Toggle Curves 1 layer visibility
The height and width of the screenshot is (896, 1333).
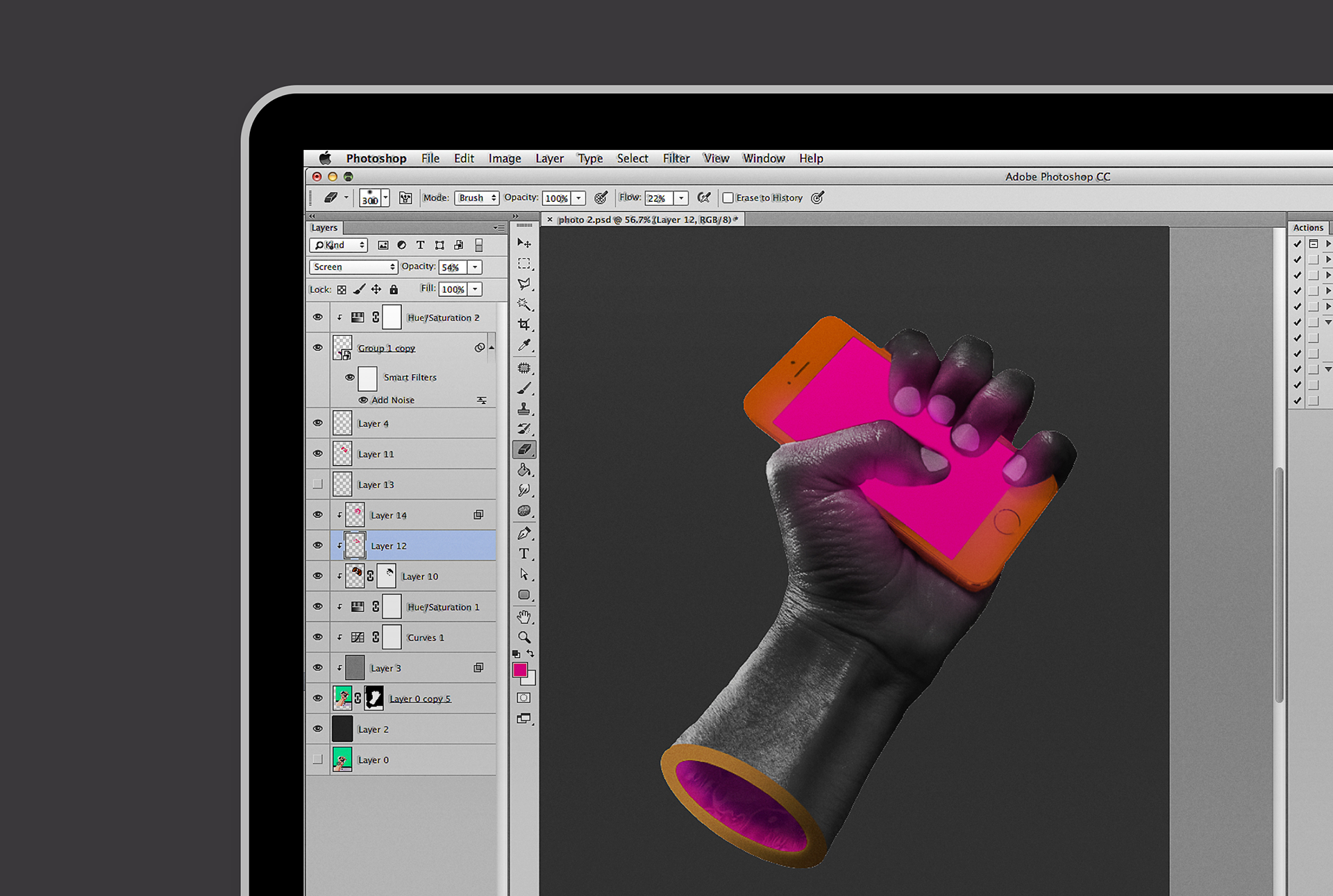click(318, 636)
